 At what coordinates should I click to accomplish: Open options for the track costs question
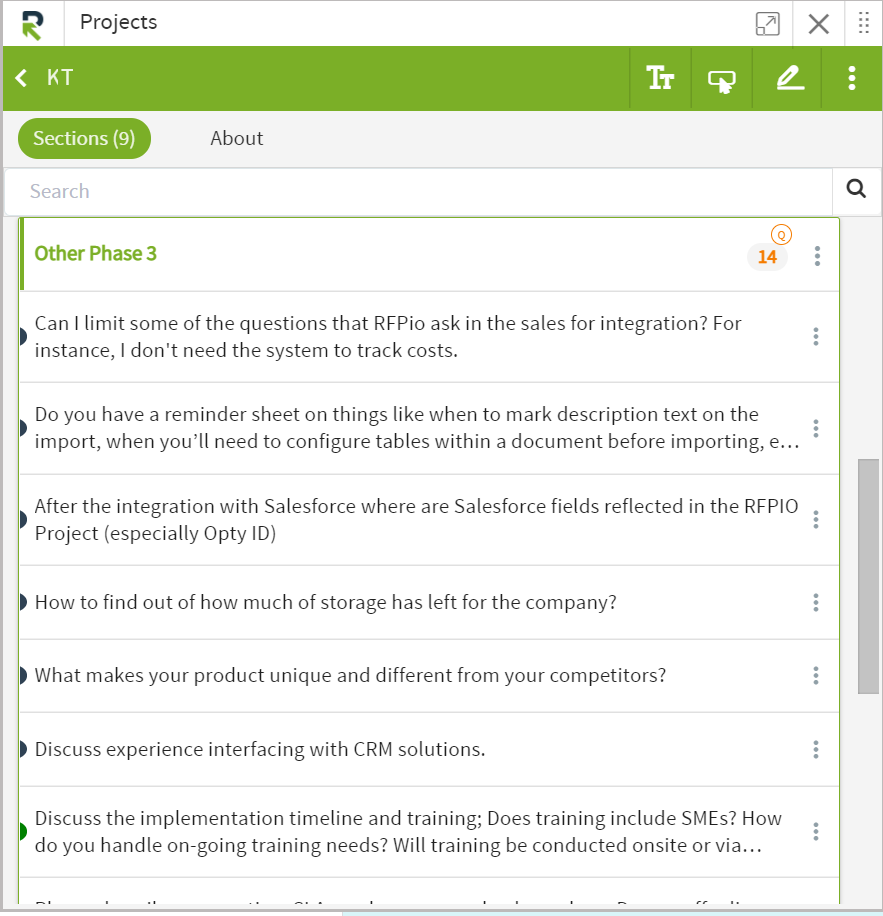[x=816, y=336]
